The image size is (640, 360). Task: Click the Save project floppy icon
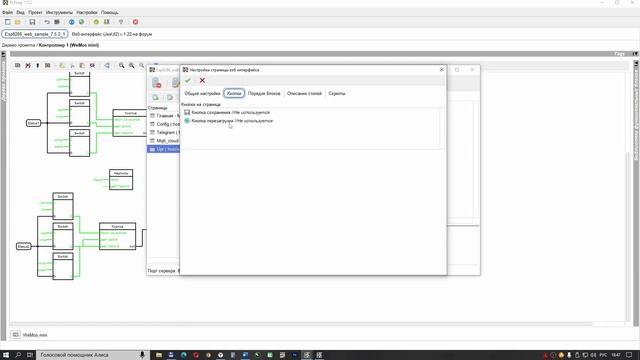click(x=32, y=22)
